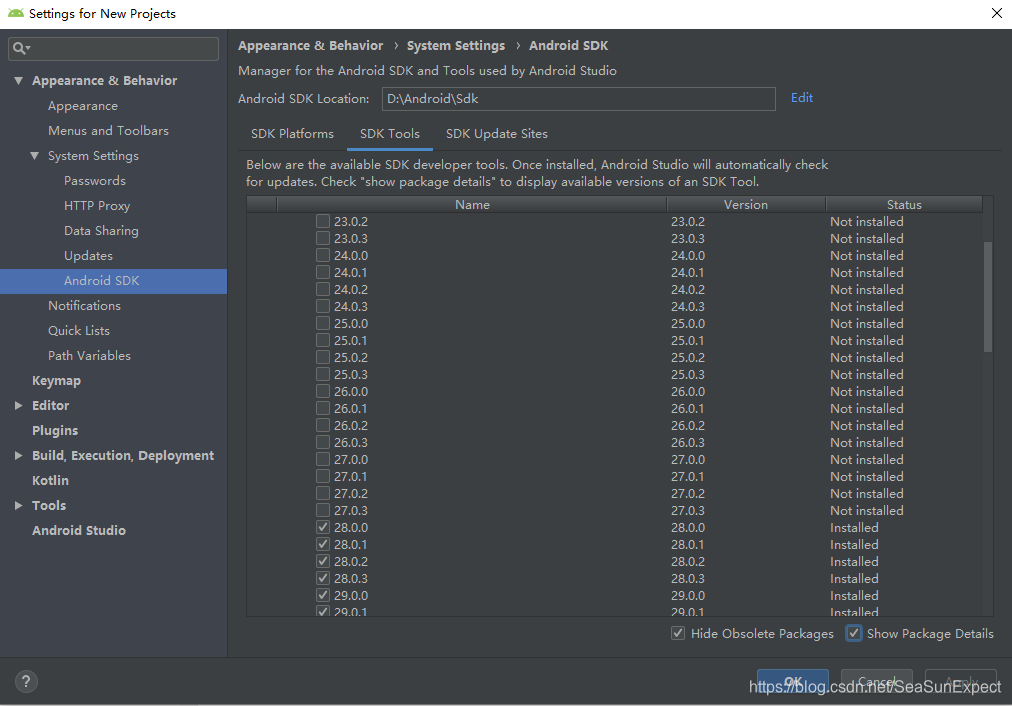Open Menus and Toolbars settings
The image size is (1012, 706).
point(108,130)
